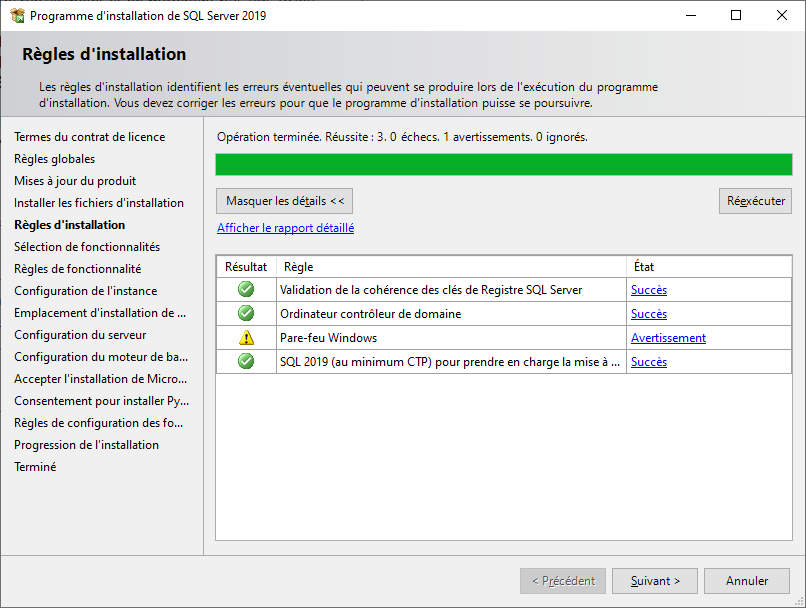Select Règles de fonctionnalité step

(x=78, y=269)
